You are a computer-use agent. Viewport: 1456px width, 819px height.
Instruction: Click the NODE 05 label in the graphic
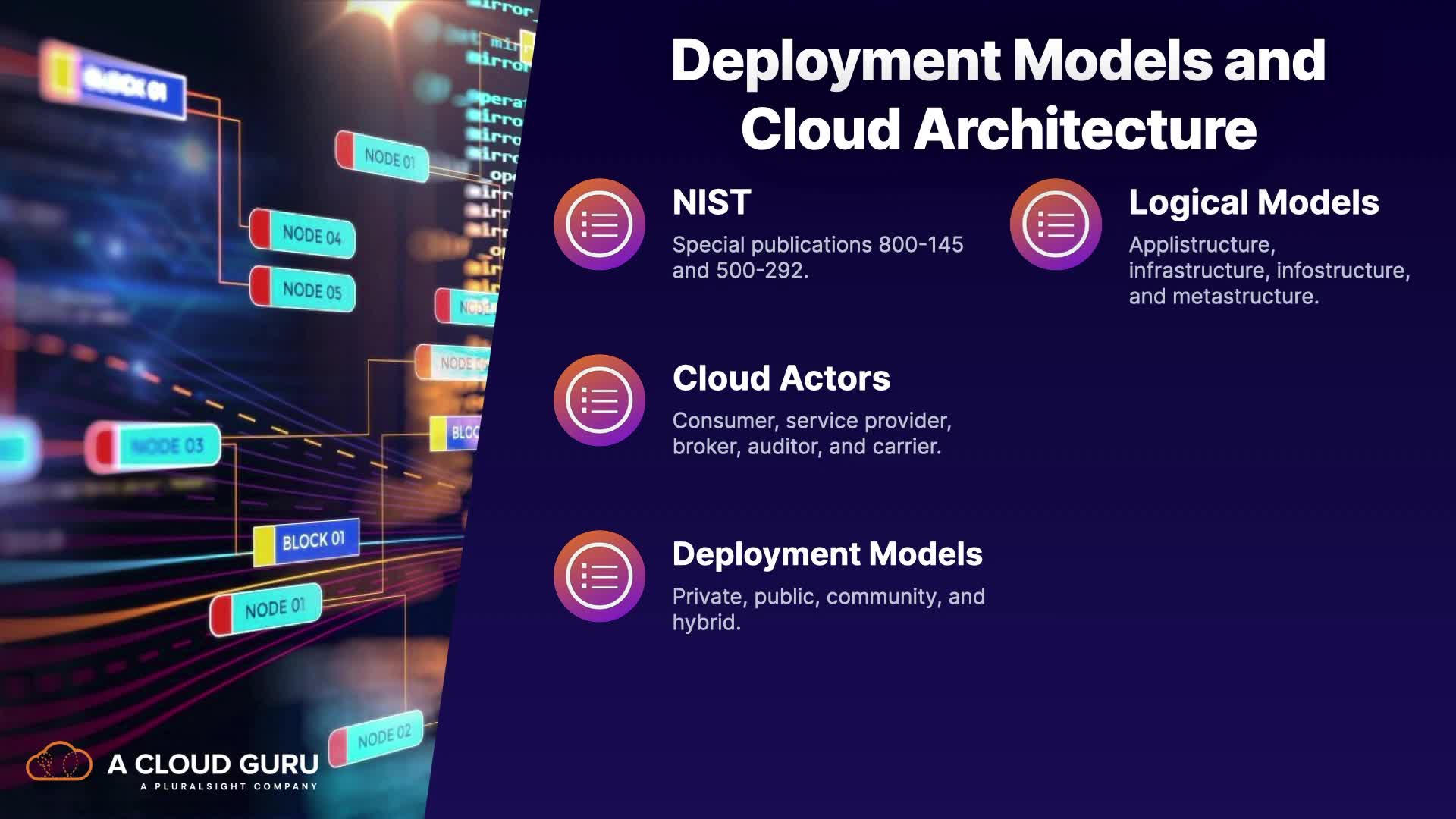pos(311,290)
